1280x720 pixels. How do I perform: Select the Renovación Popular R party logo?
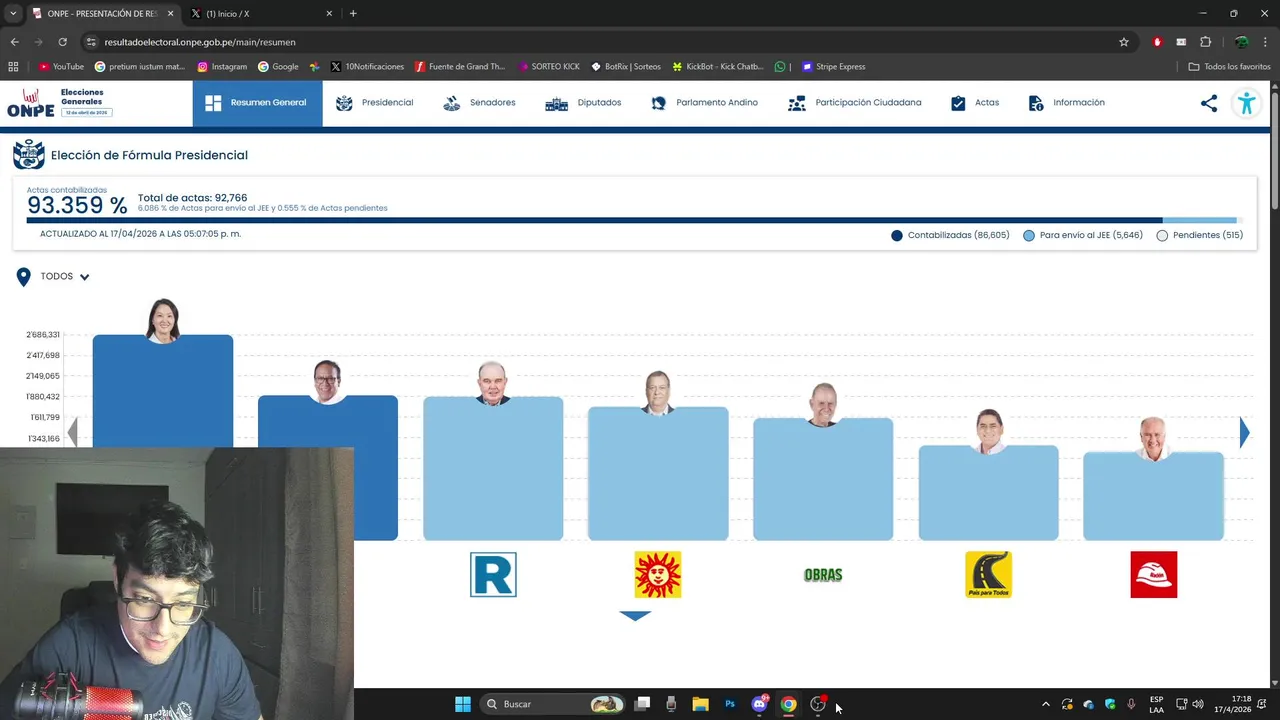point(493,575)
